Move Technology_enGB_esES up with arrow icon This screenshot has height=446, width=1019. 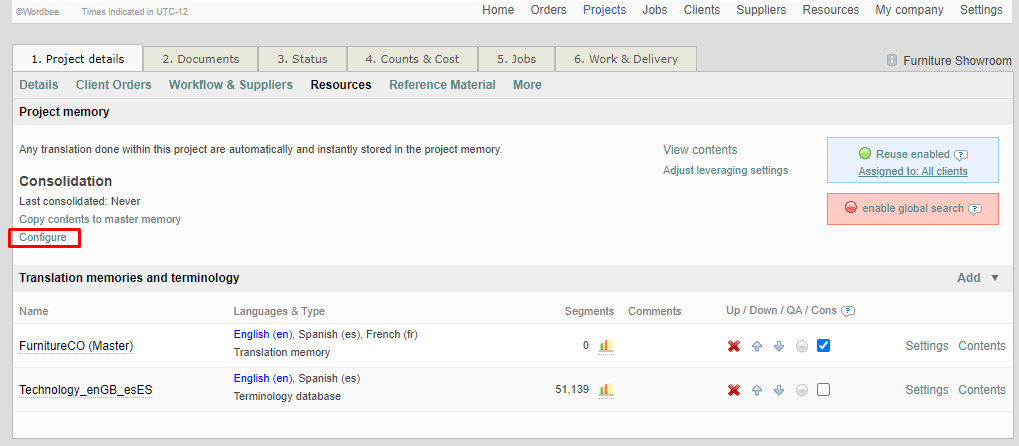757,390
